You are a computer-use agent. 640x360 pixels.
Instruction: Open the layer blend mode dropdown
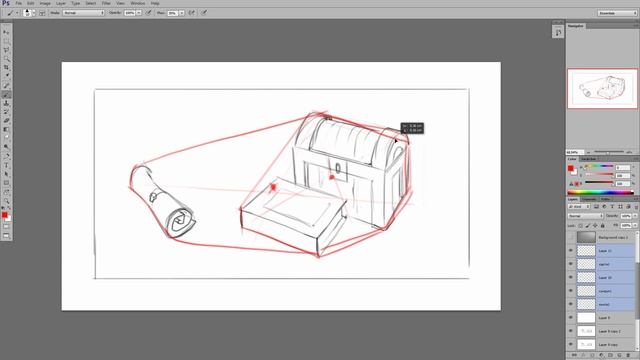(585, 216)
